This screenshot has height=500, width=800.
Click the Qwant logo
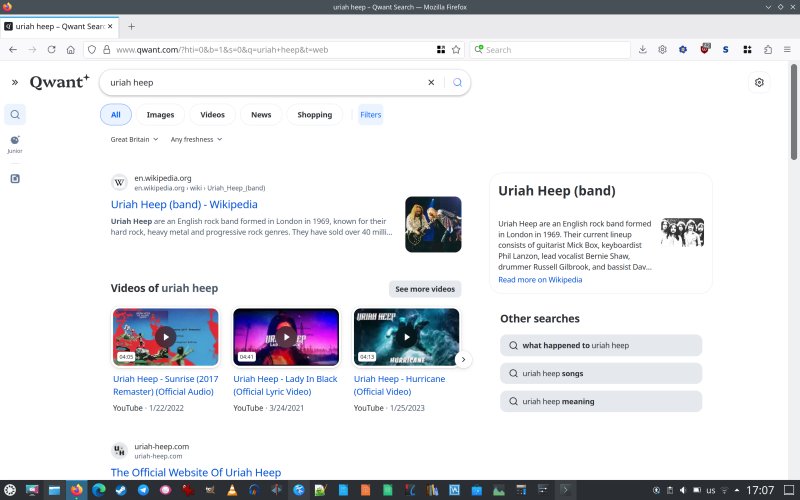59,82
